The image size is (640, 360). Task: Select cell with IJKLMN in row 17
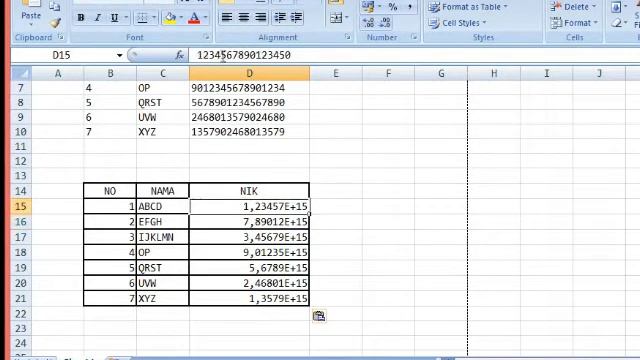point(162,237)
